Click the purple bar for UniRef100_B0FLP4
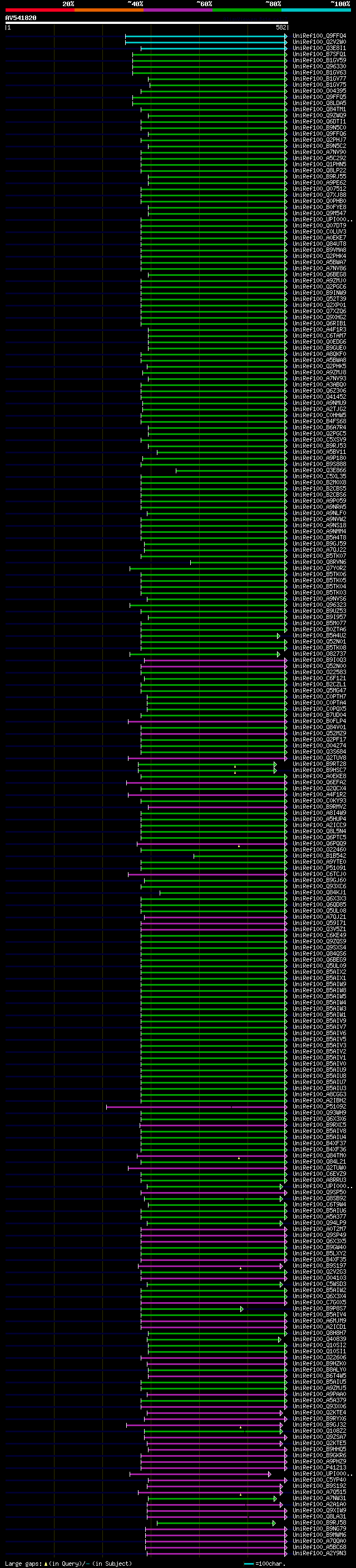 click(207, 721)
